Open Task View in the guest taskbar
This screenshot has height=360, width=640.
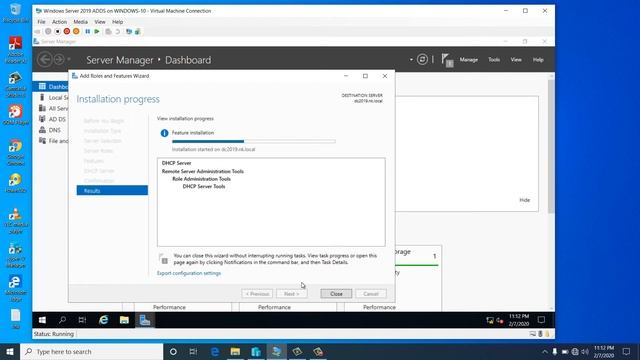82,320
